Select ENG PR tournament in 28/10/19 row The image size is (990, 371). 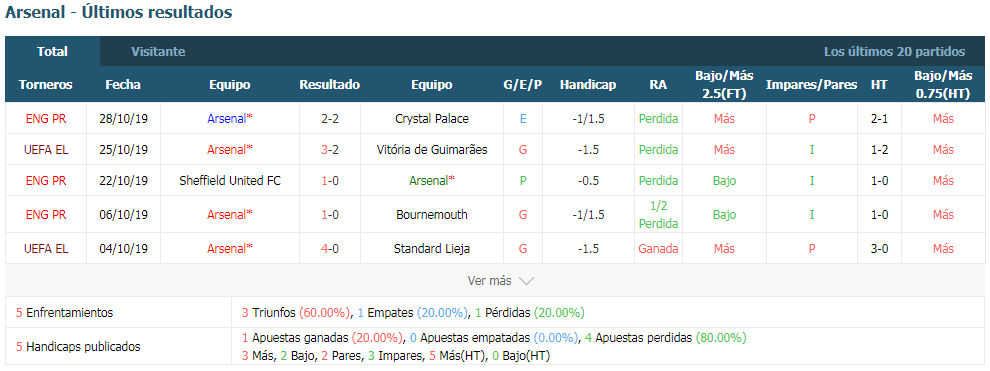46,119
